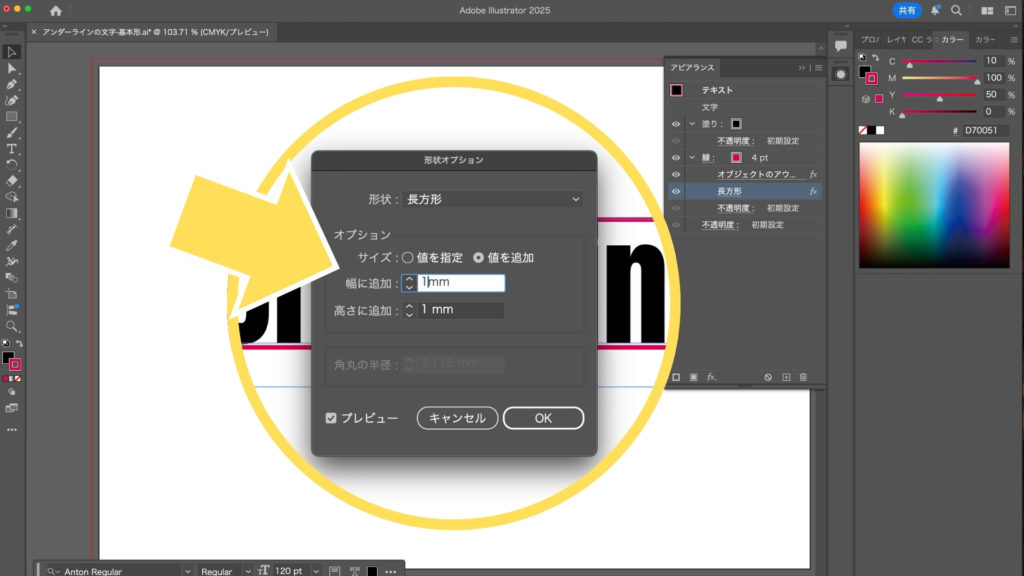Choose the Eyedropper tool

pyautogui.click(x=12, y=245)
